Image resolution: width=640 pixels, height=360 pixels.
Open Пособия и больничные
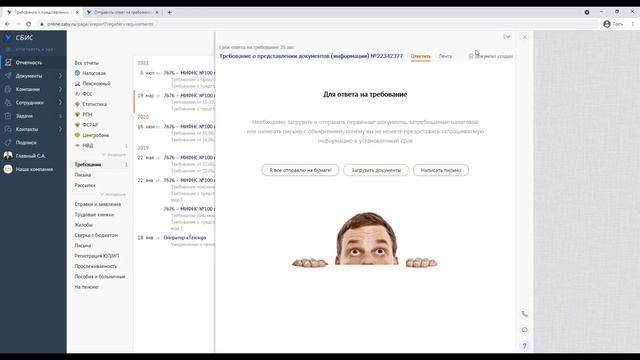tap(100, 277)
